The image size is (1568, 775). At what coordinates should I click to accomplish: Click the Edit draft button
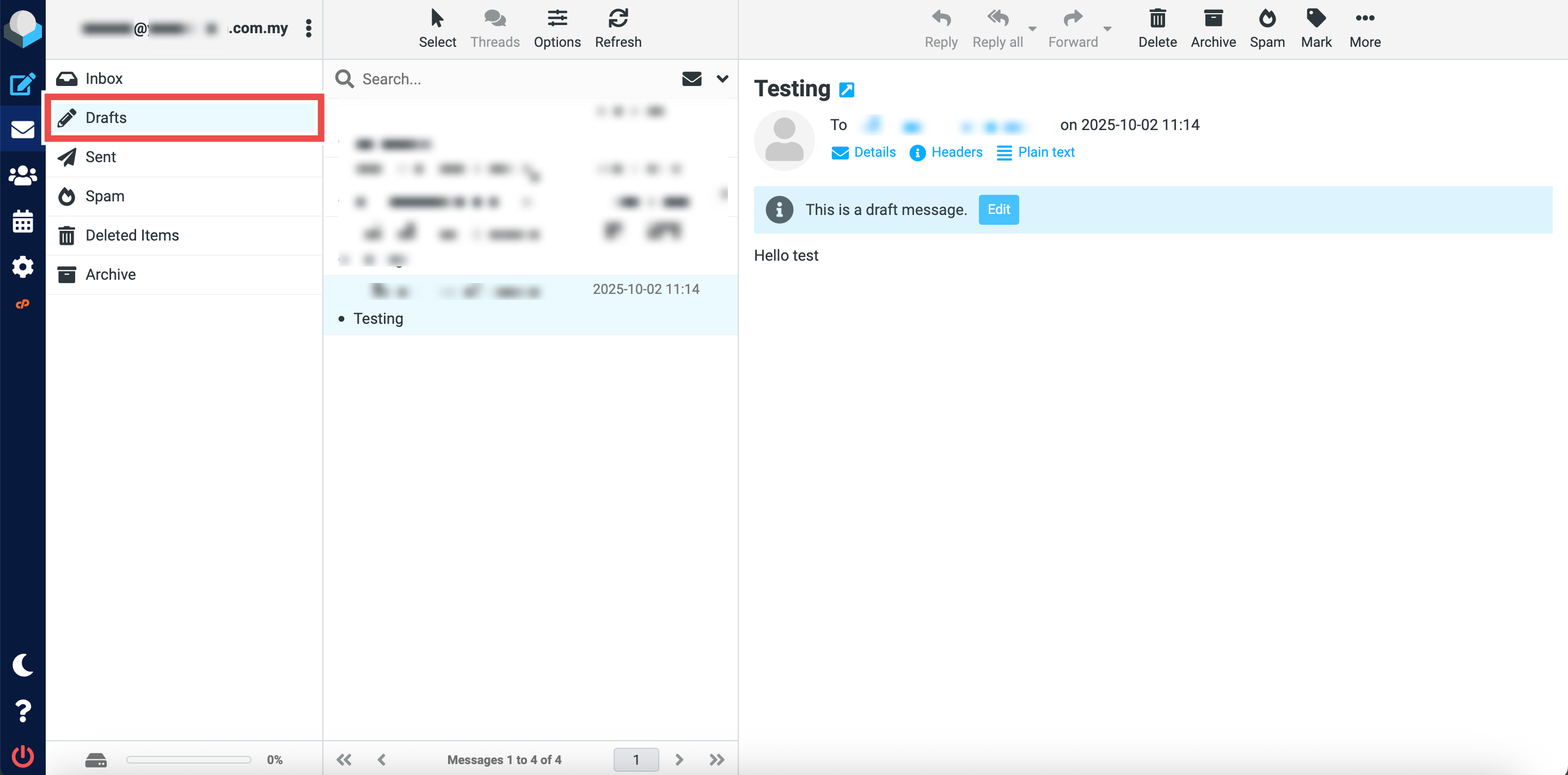(x=999, y=210)
